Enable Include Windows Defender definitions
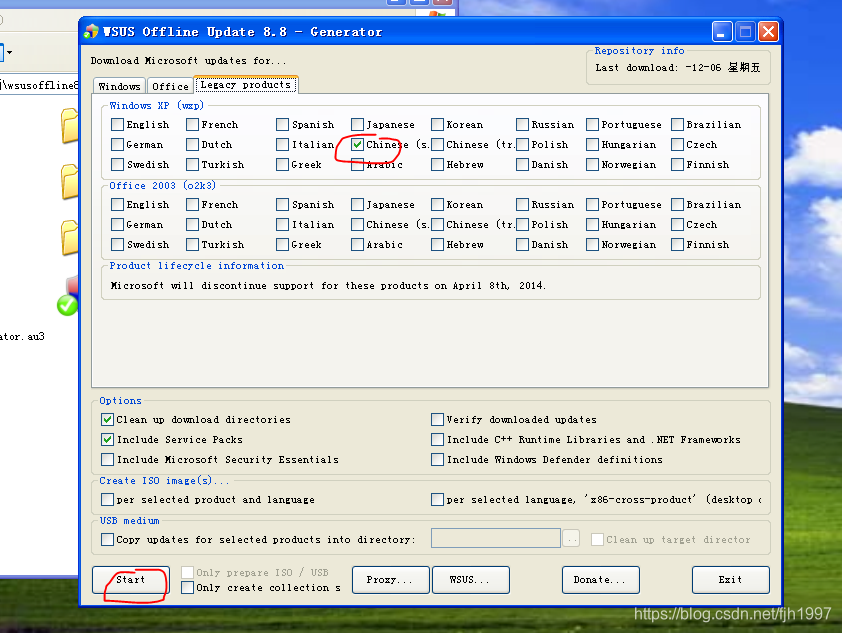 [438, 460]
